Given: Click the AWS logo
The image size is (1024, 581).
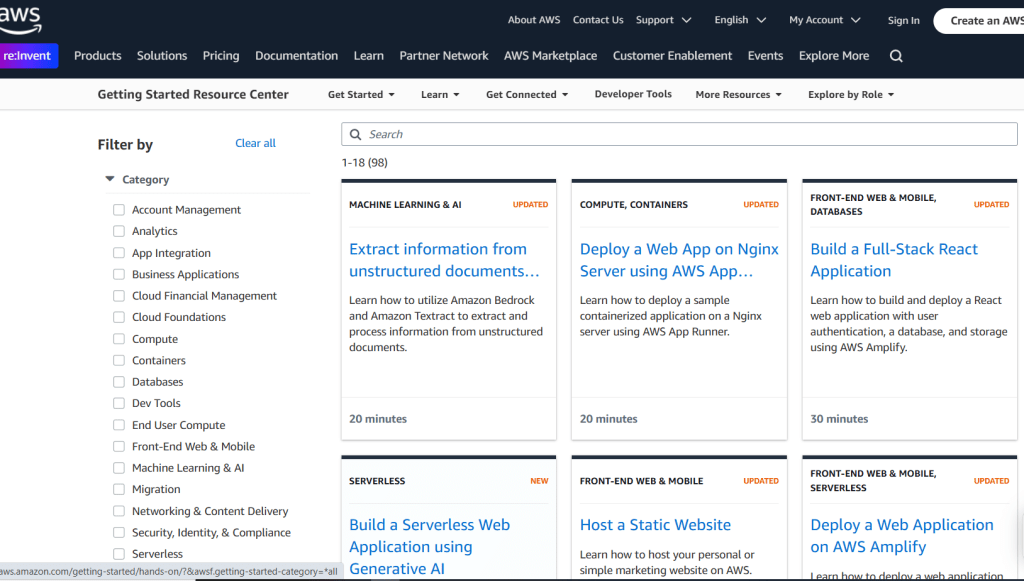Looking at the screenshot, I should point(20,17).
